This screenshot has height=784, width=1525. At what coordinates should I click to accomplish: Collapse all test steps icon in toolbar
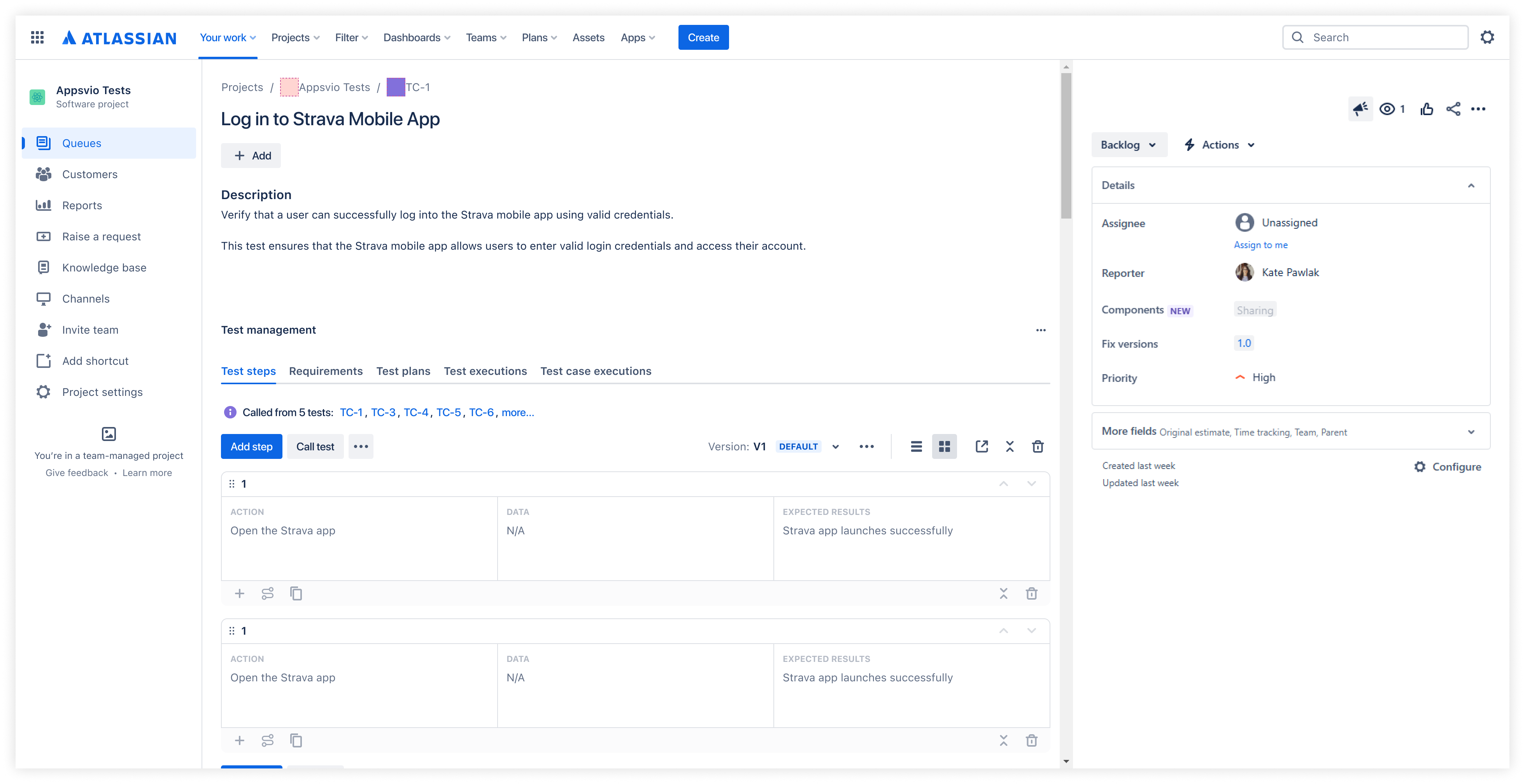(x=1010, y=447)
